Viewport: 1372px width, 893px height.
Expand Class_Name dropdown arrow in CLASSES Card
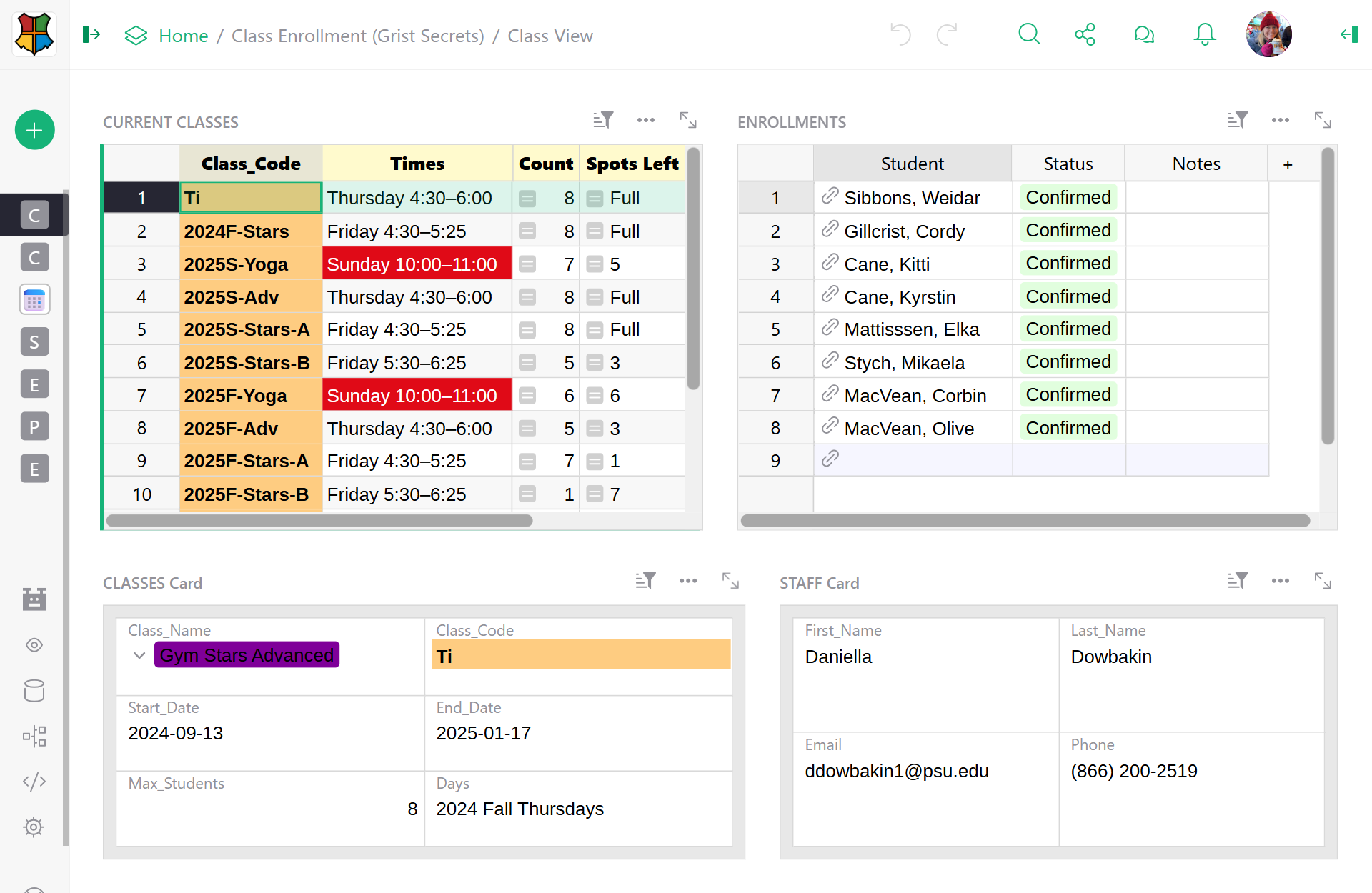click(x=139, y=655)
